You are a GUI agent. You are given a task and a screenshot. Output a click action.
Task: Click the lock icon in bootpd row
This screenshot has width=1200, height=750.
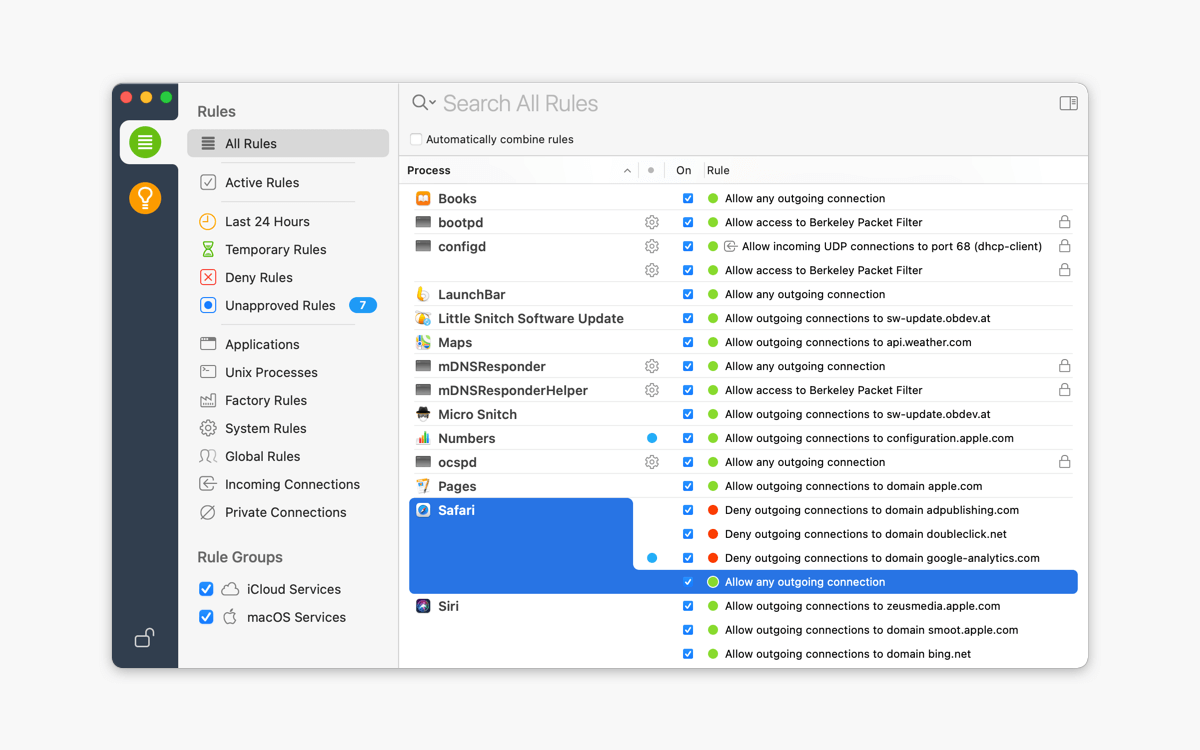(x=1065, y=222)
